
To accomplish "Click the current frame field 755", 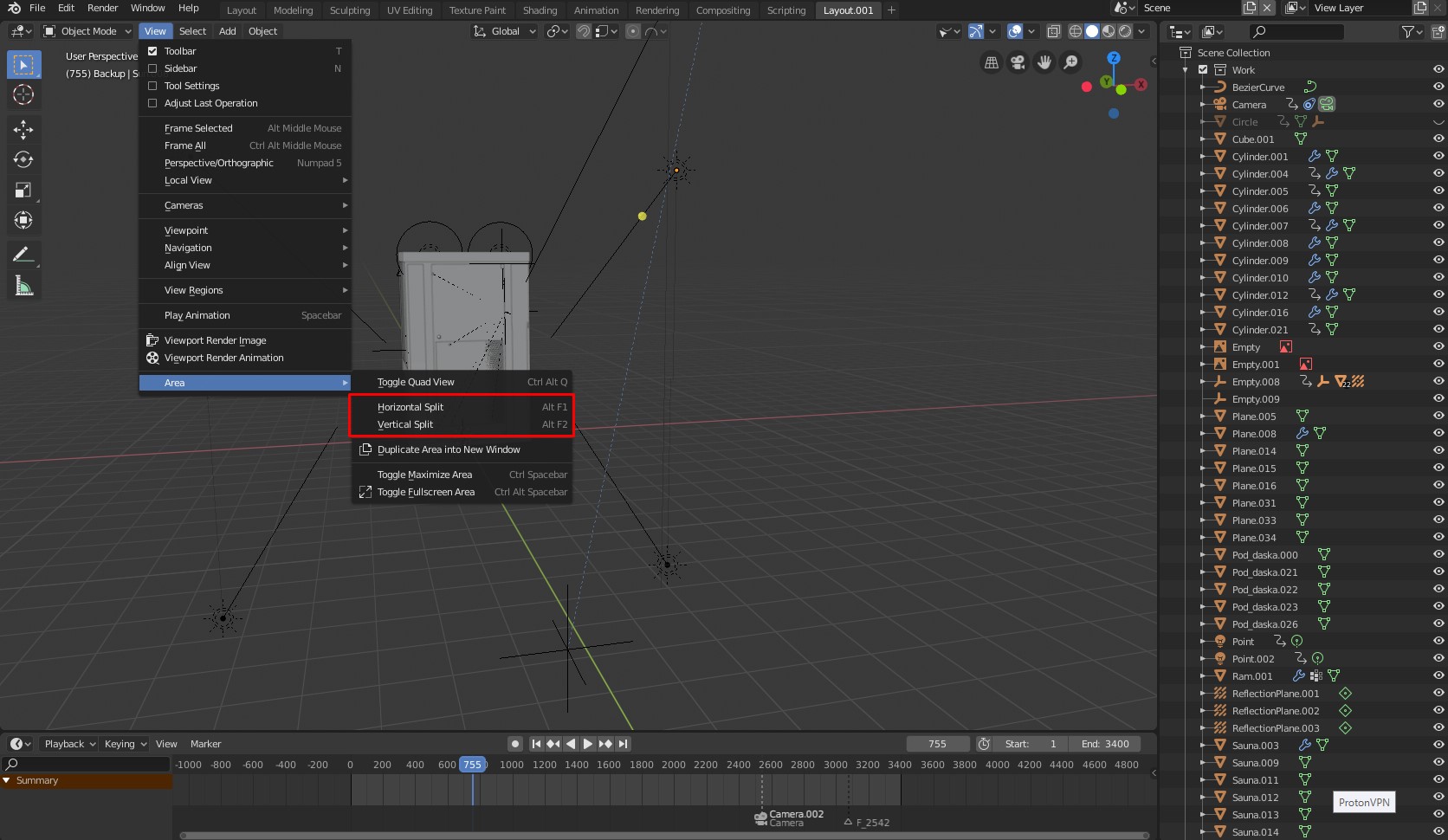I will coord(938,744).
